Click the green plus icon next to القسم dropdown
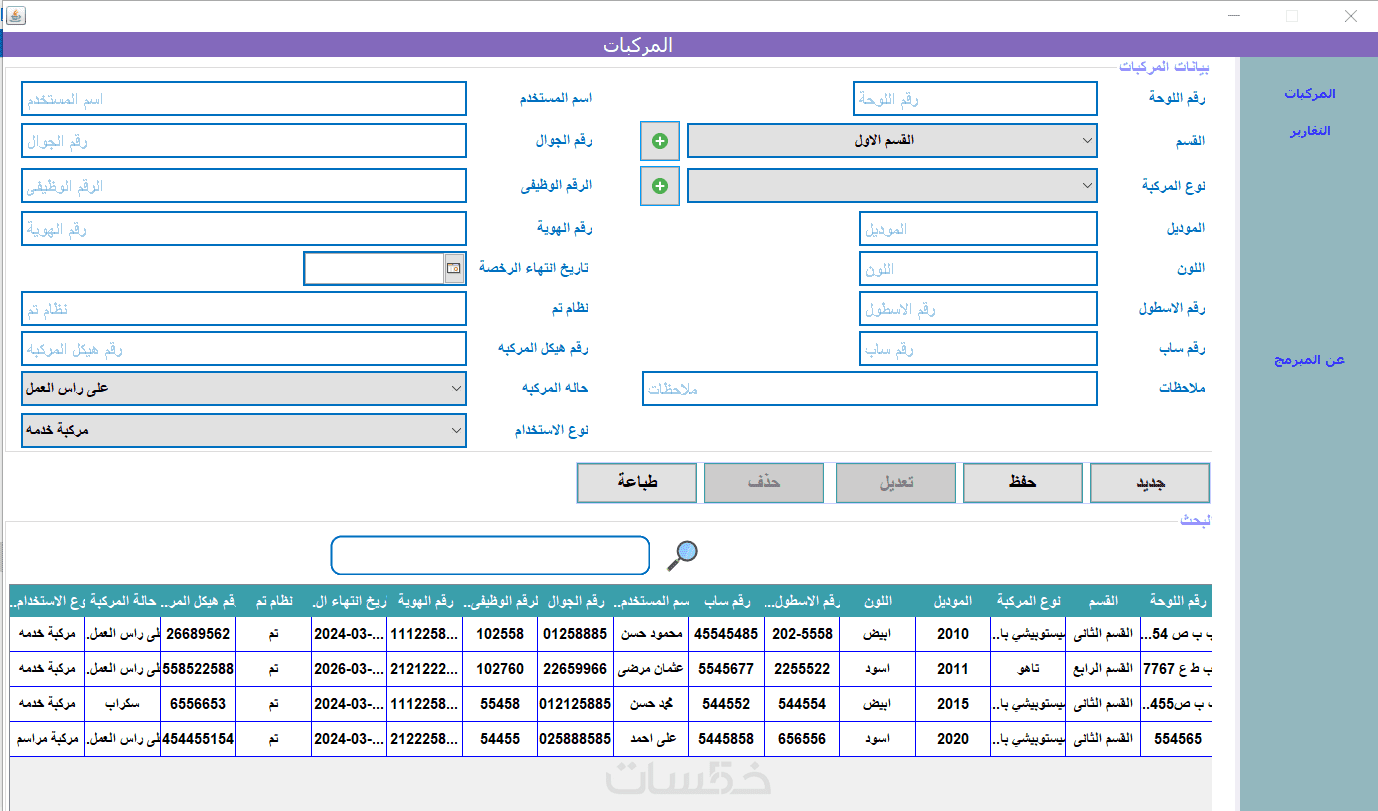Viewport: 1378px width, 811px height. (660, 141)
